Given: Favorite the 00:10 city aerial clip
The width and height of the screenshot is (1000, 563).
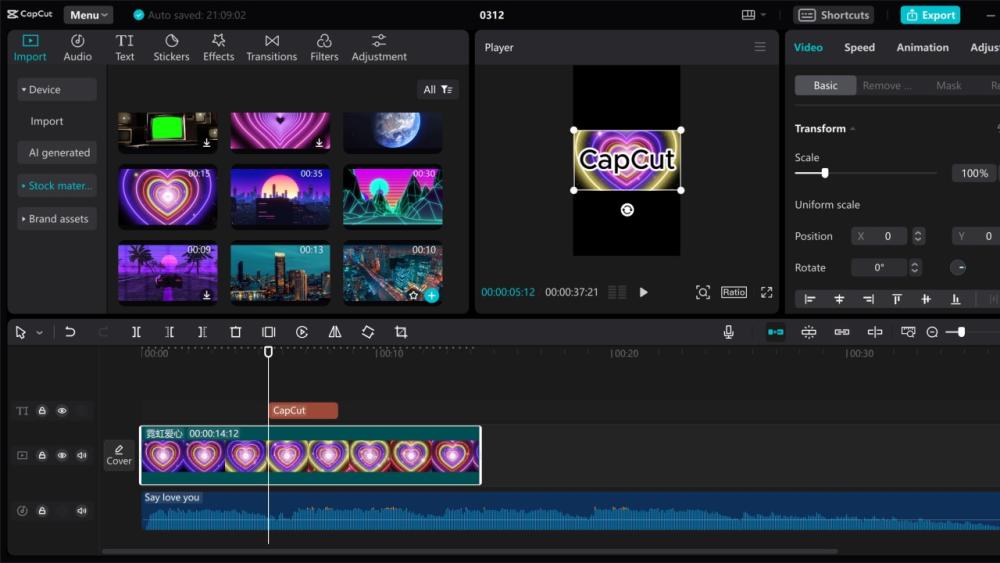Looking at the screenshot, I should (x=413, y=295).
